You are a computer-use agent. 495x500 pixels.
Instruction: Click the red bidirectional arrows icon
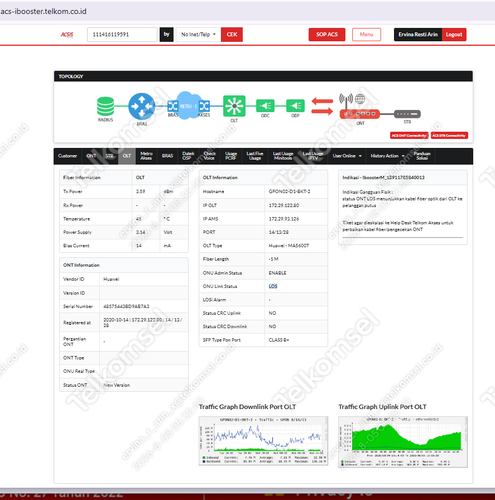[x=322, y=106]
